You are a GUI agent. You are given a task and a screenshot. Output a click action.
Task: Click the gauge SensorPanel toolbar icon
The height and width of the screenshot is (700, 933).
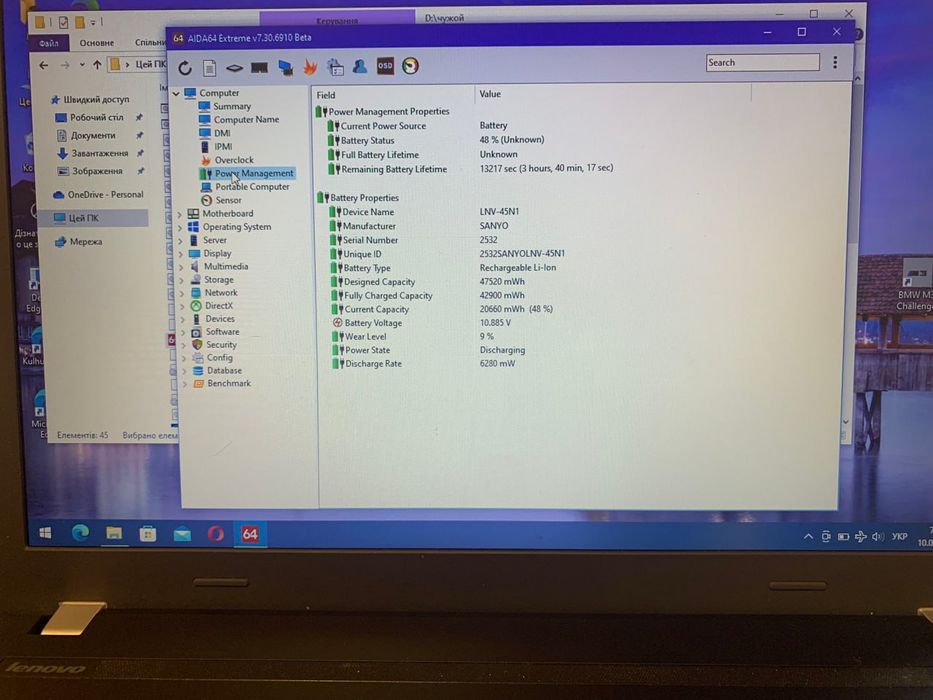tap(411, 65)
